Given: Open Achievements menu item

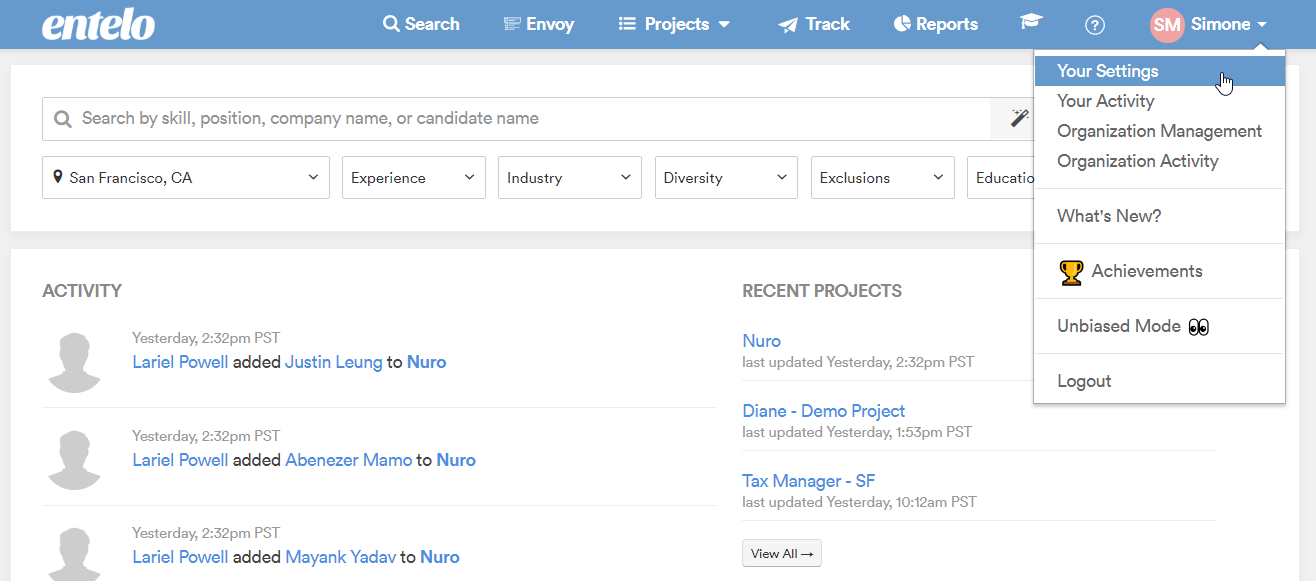Looking at the screenshot, I should [x=1159, y=271].
